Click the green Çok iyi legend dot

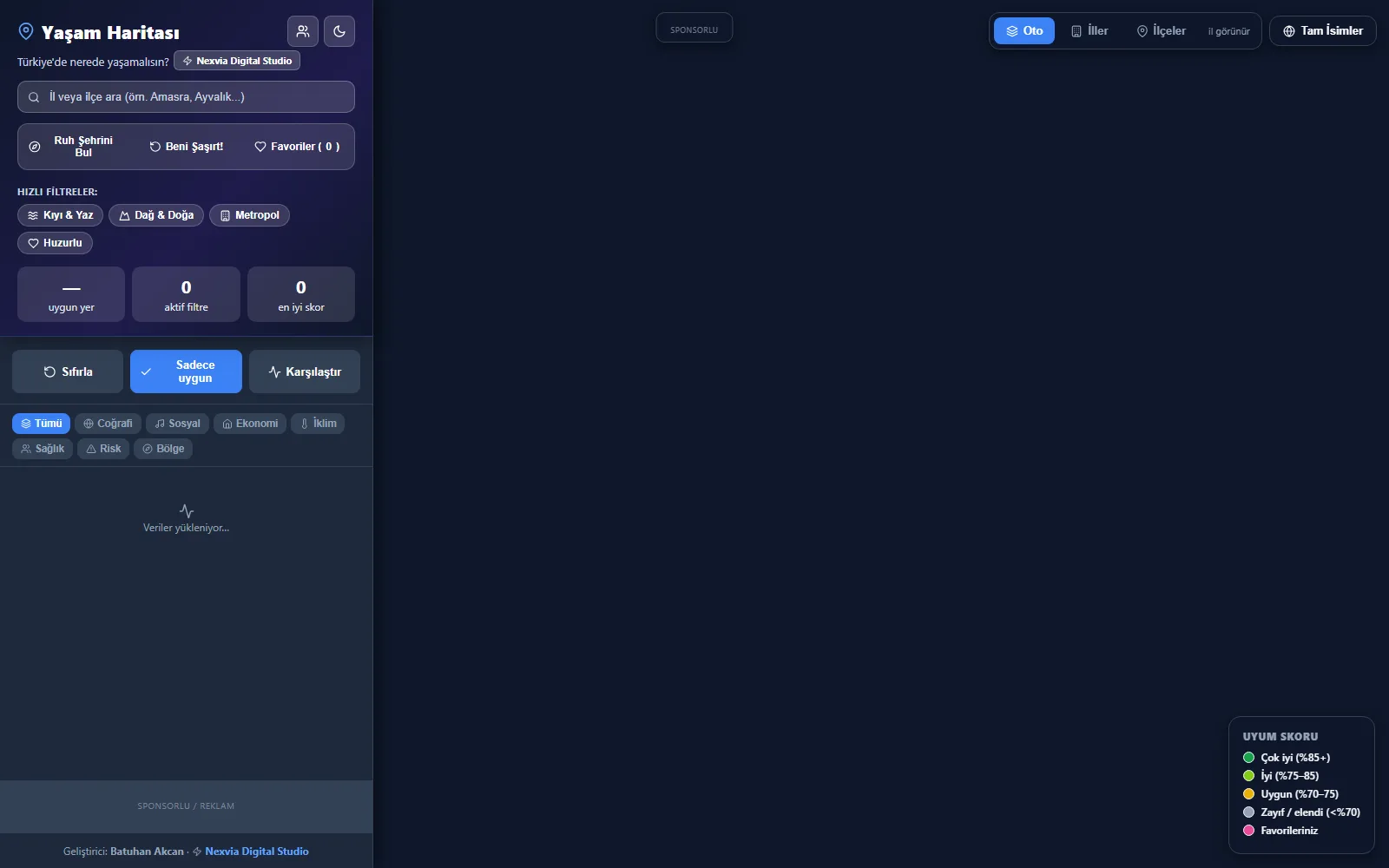[1248, 758]
